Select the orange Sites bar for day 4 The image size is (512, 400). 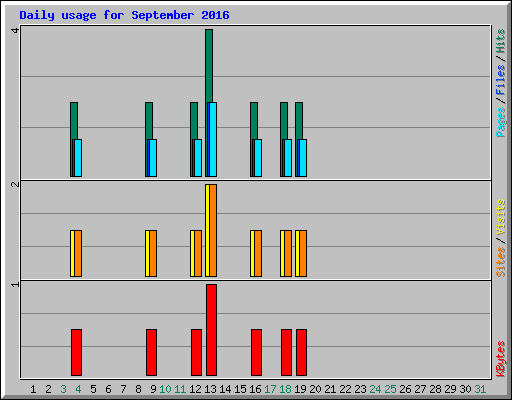coord(78,253)
